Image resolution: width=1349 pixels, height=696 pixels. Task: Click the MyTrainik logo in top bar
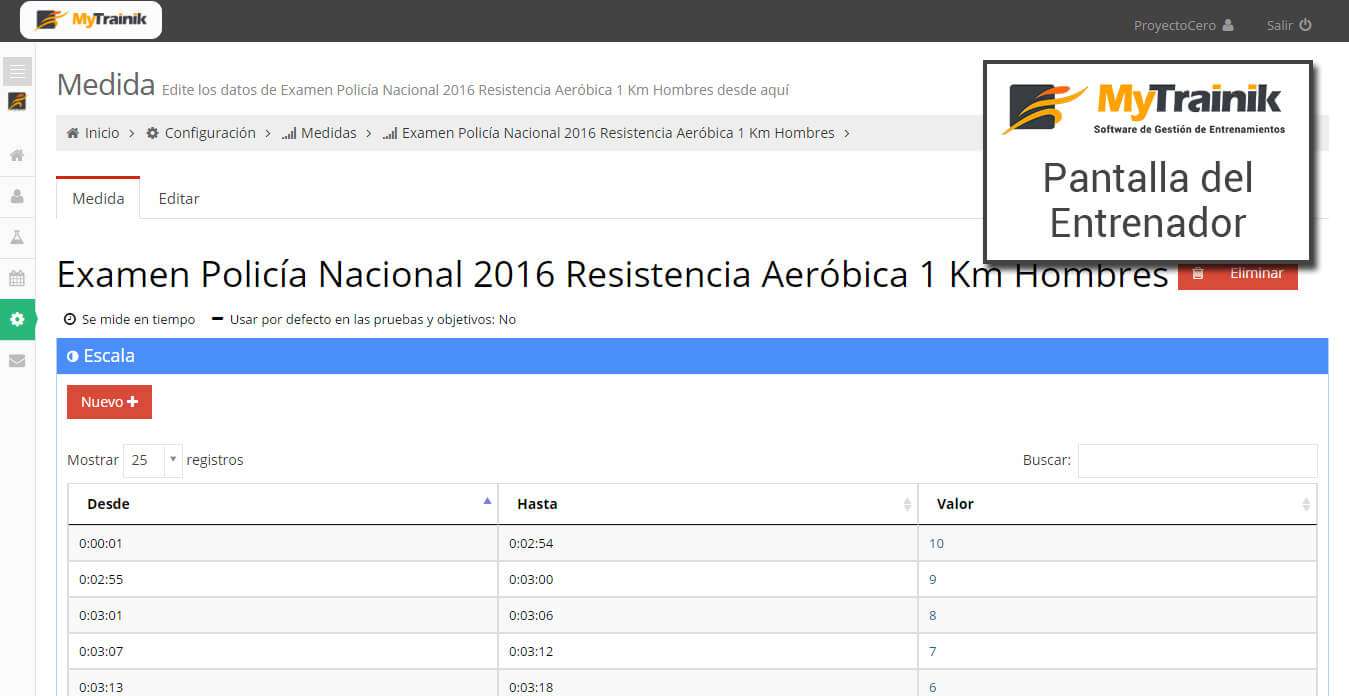point(91,20)
